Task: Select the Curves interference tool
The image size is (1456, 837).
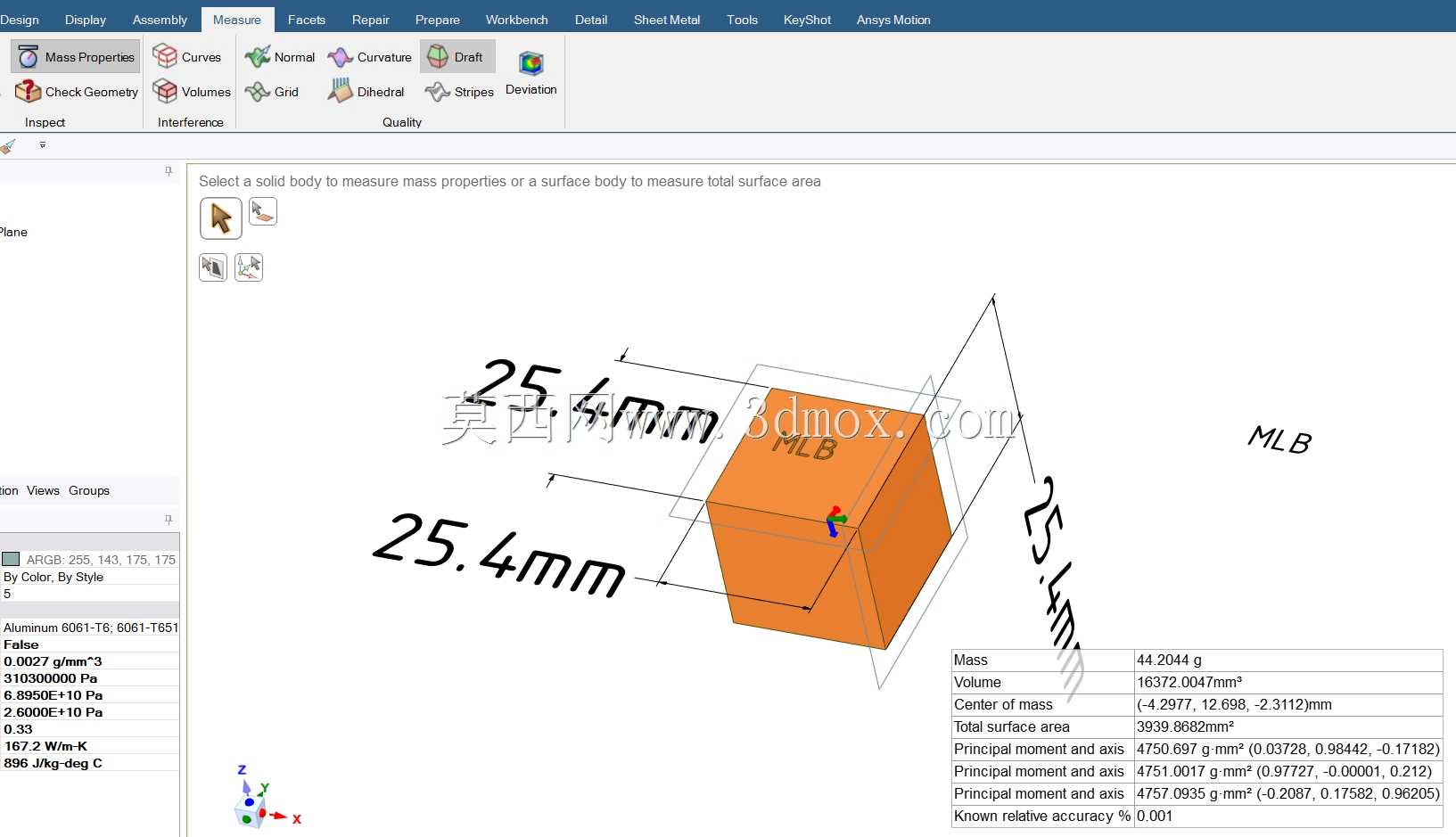Action: (187, 57)
